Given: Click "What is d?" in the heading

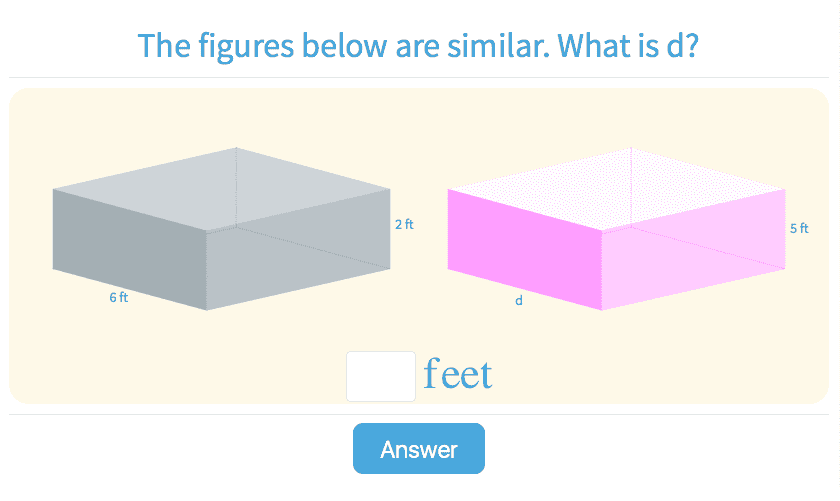Looking at the screenshot, I should tap(628, 45).
